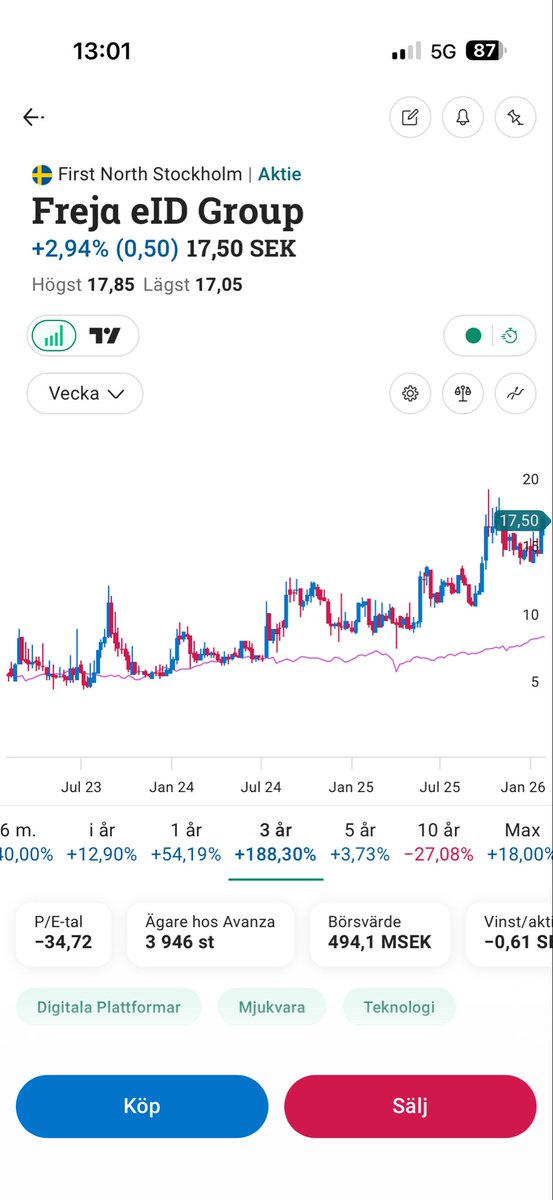The height and width of the screenshot is (1200, 553).
Task: Select the 'i år' period tab
Action: point(103,842)
